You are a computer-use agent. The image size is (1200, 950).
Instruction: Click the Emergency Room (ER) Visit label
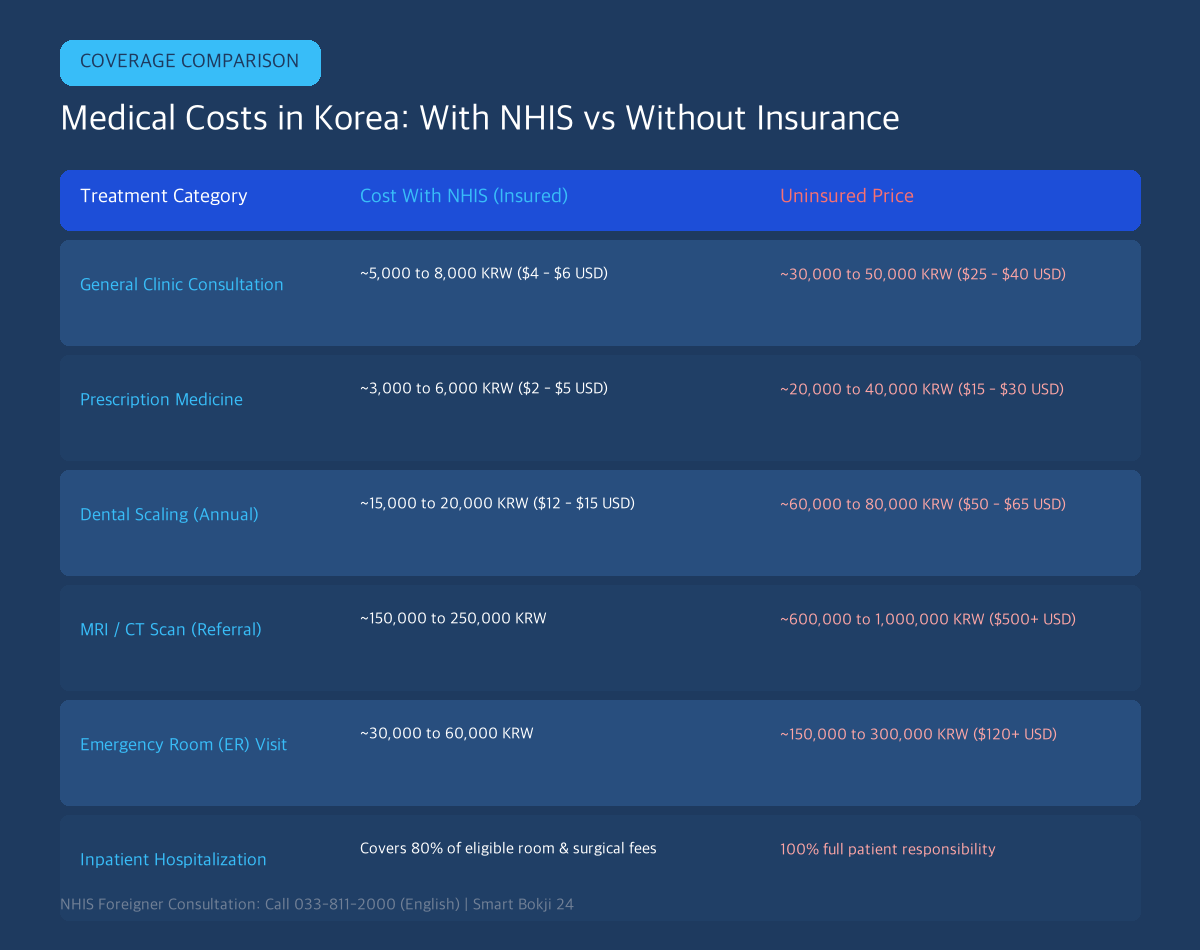(x=183, y=744)
